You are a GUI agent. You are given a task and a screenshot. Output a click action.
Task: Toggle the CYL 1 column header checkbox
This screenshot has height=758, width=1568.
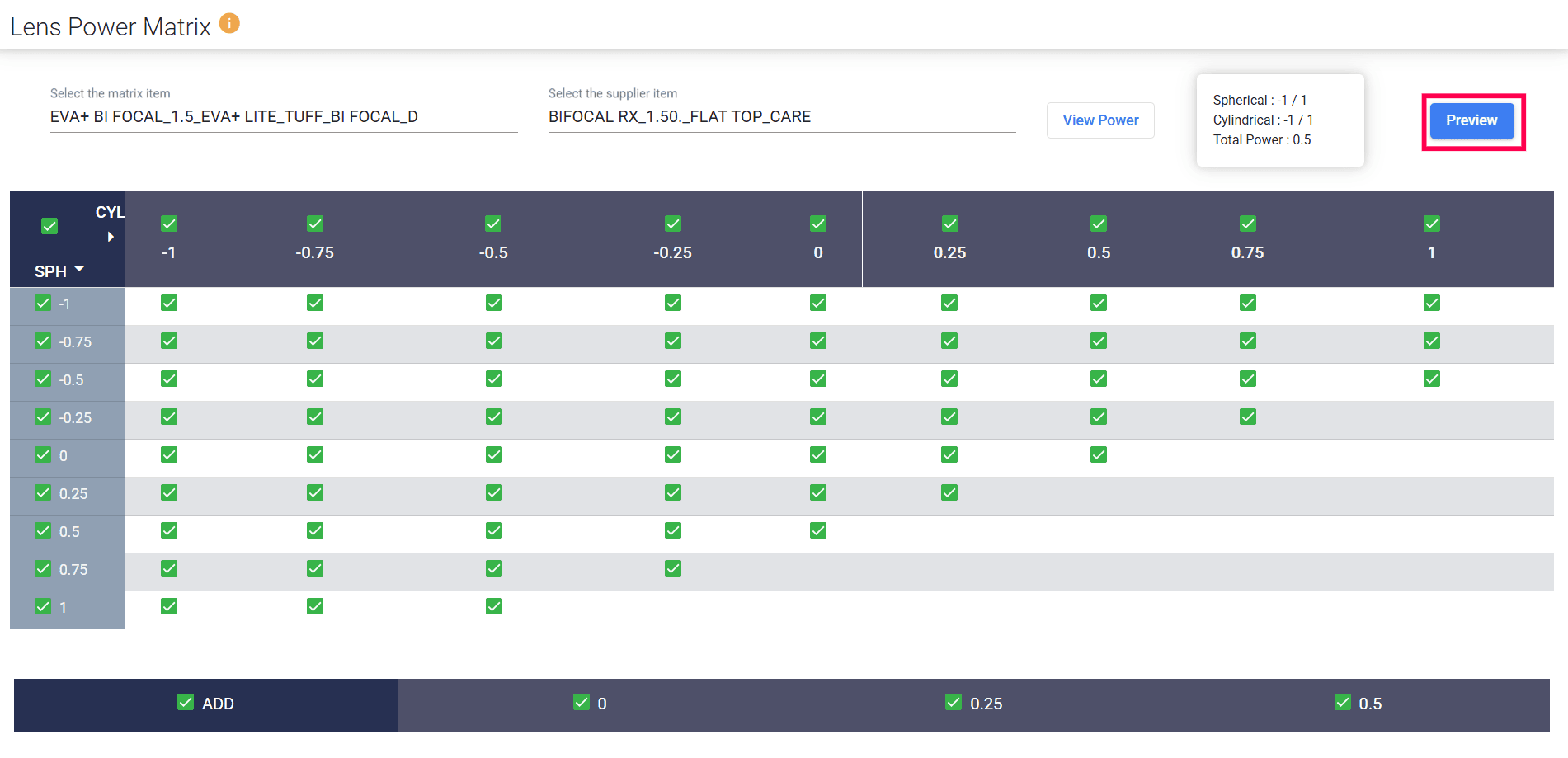click(x=1432, y=224)
